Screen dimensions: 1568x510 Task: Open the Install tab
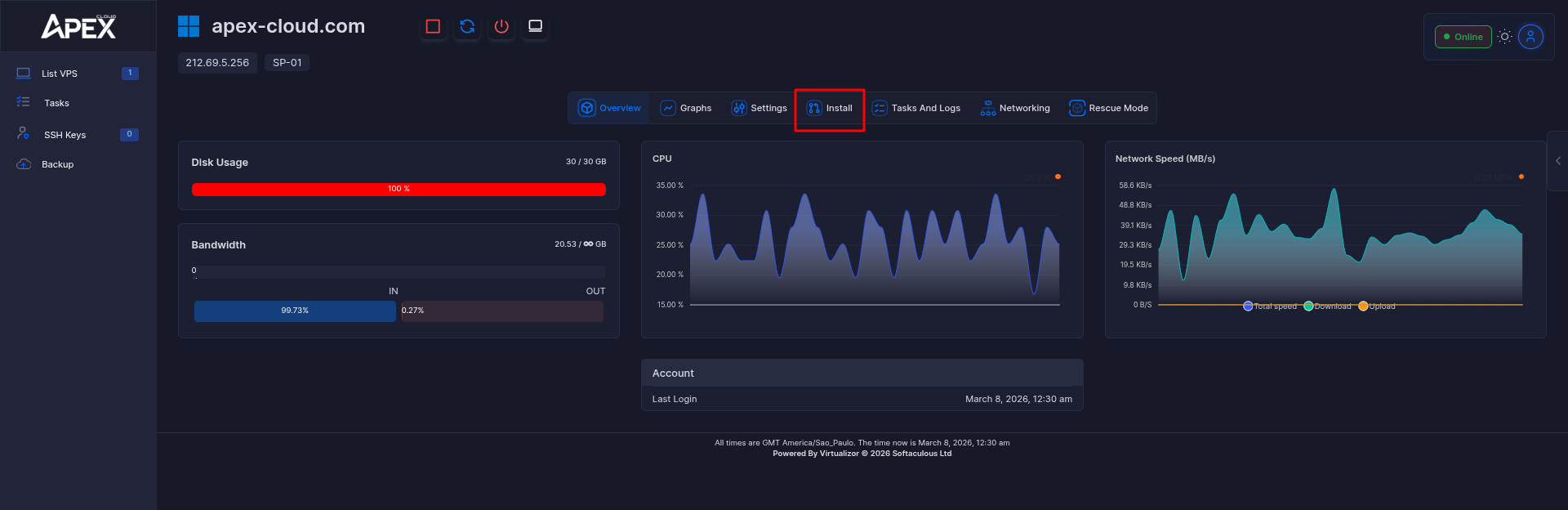(830, 108)
